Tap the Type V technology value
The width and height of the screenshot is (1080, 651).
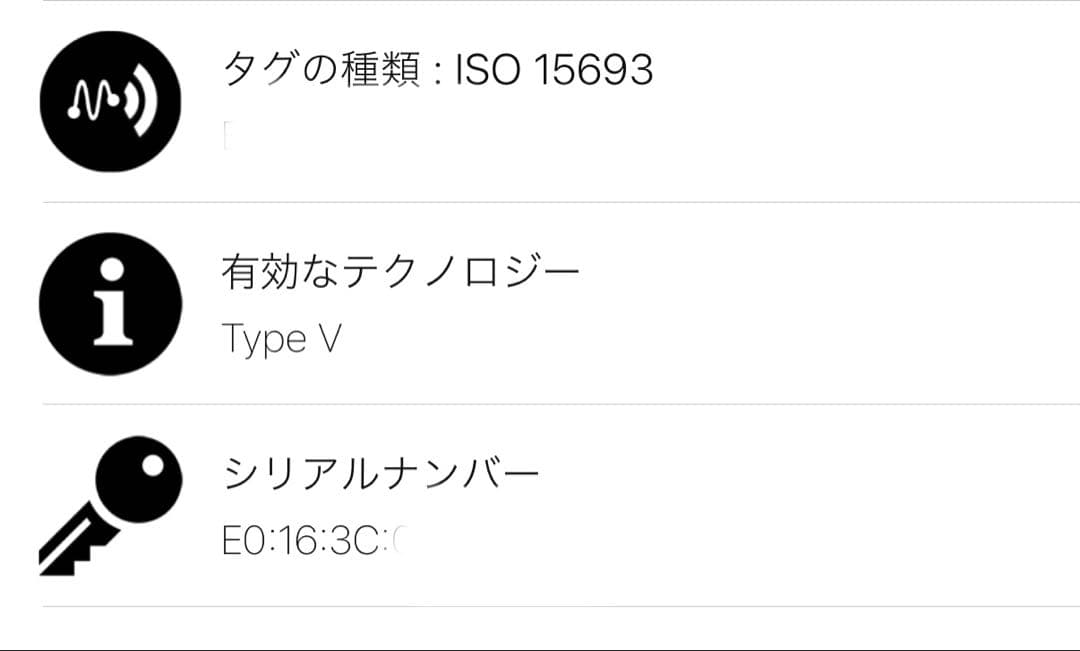coord(281,340)
